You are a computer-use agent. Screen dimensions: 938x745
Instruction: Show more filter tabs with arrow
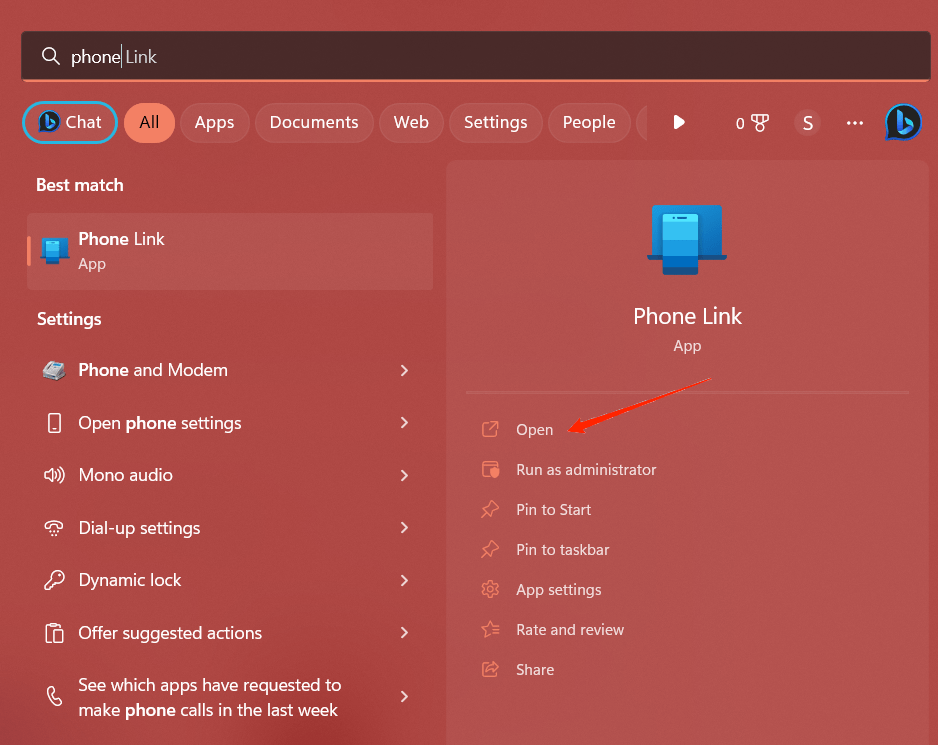tap(679, 123)
